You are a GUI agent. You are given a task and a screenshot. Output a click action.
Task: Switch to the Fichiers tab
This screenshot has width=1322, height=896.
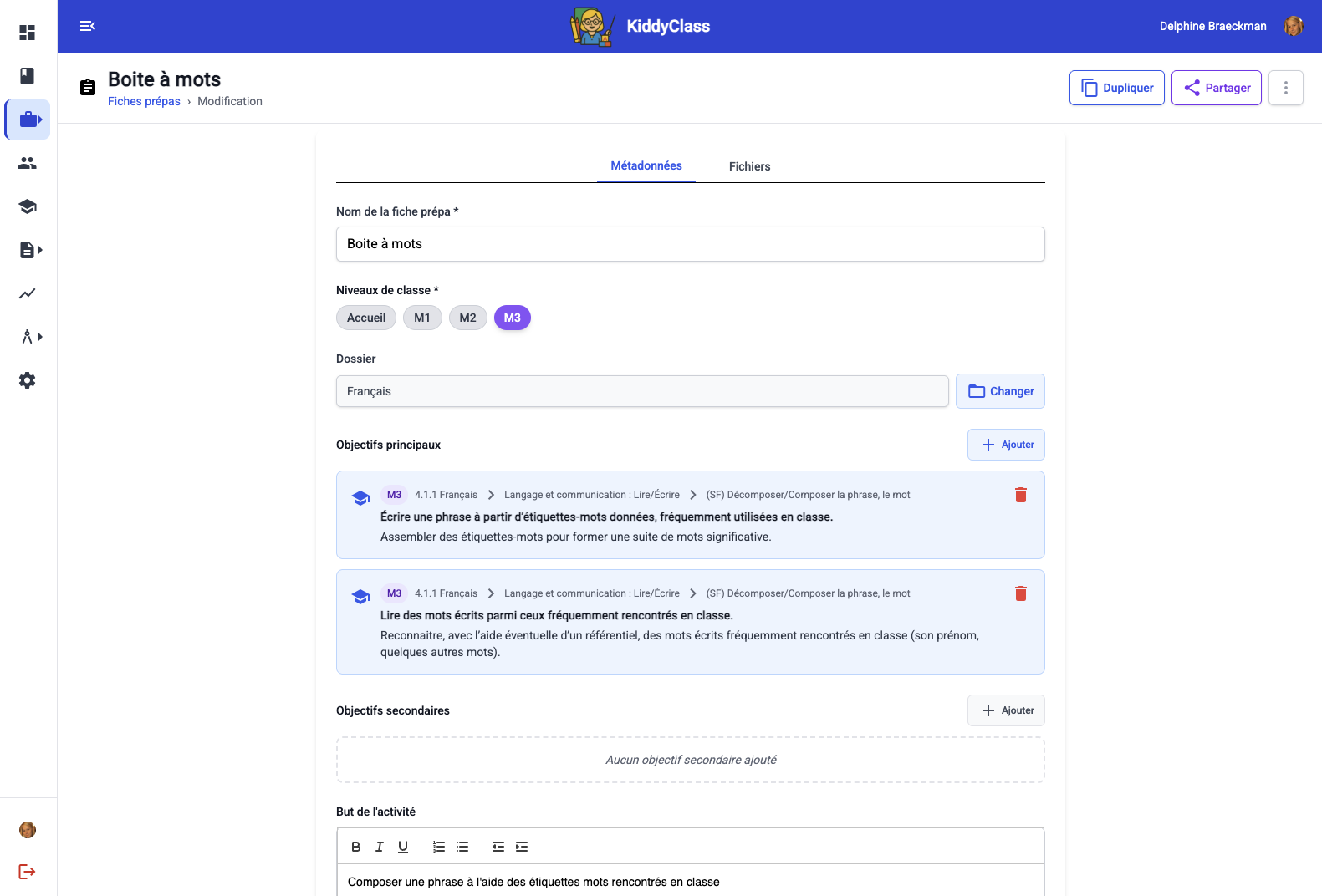[749, 166]
